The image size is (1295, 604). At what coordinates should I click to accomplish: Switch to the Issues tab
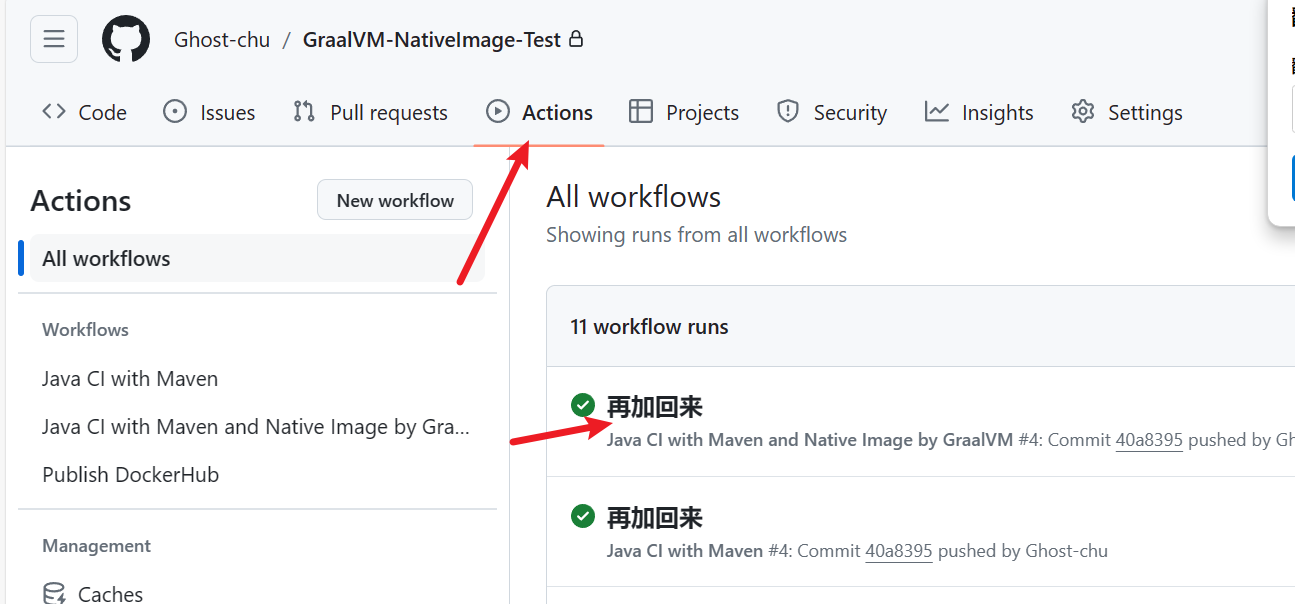point(209,112)
